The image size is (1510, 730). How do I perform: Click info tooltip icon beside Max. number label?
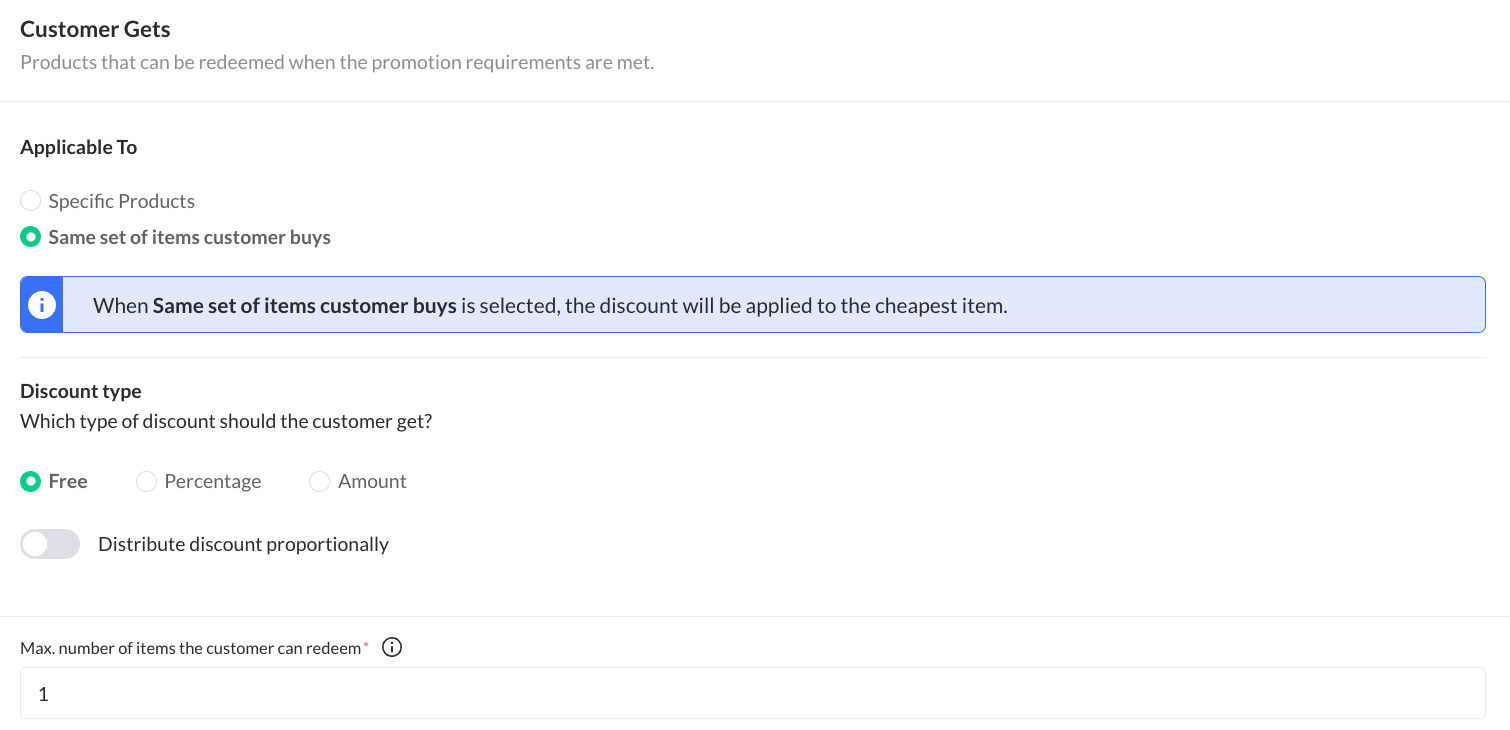[393, 648]
